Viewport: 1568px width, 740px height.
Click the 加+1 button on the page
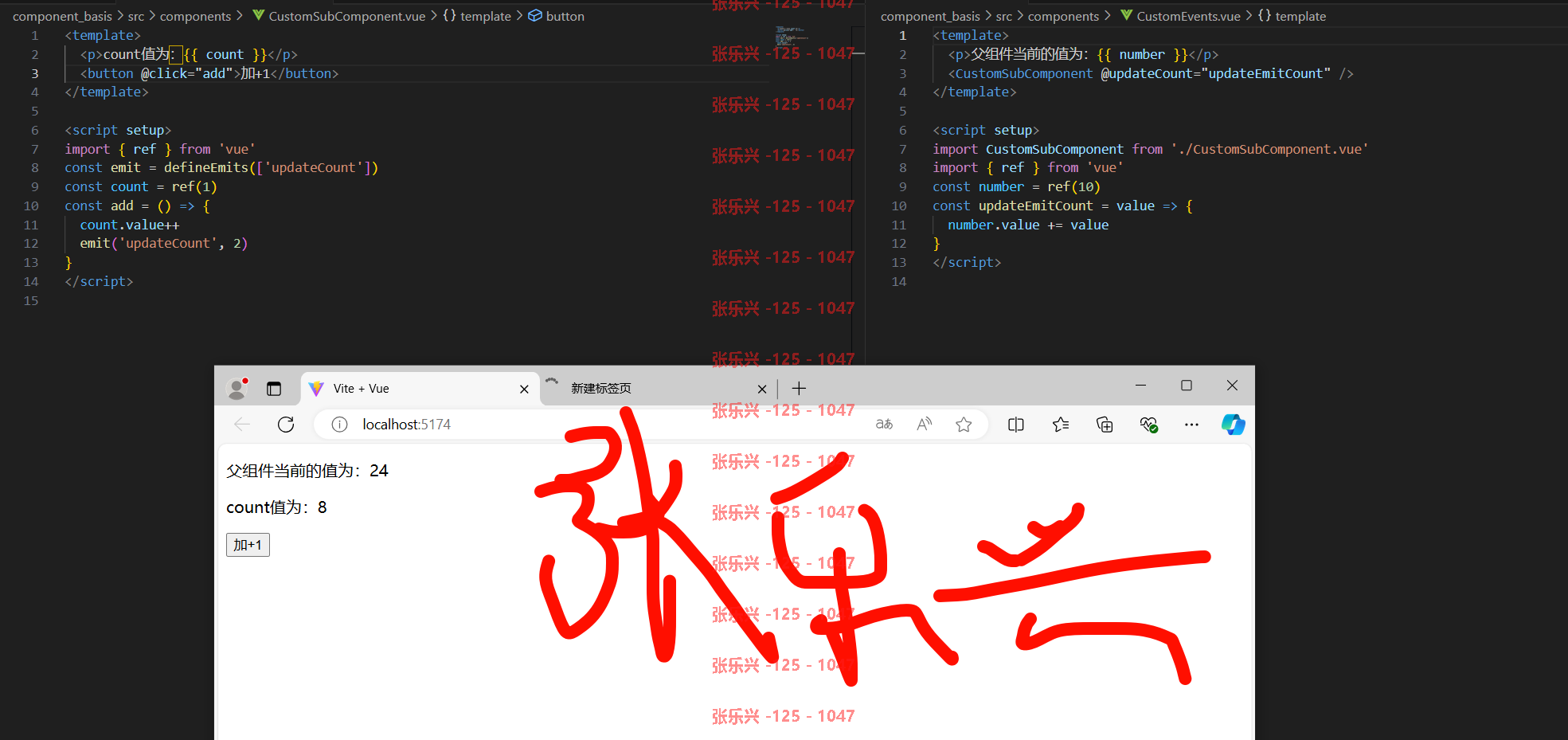(x=248, y=545)
